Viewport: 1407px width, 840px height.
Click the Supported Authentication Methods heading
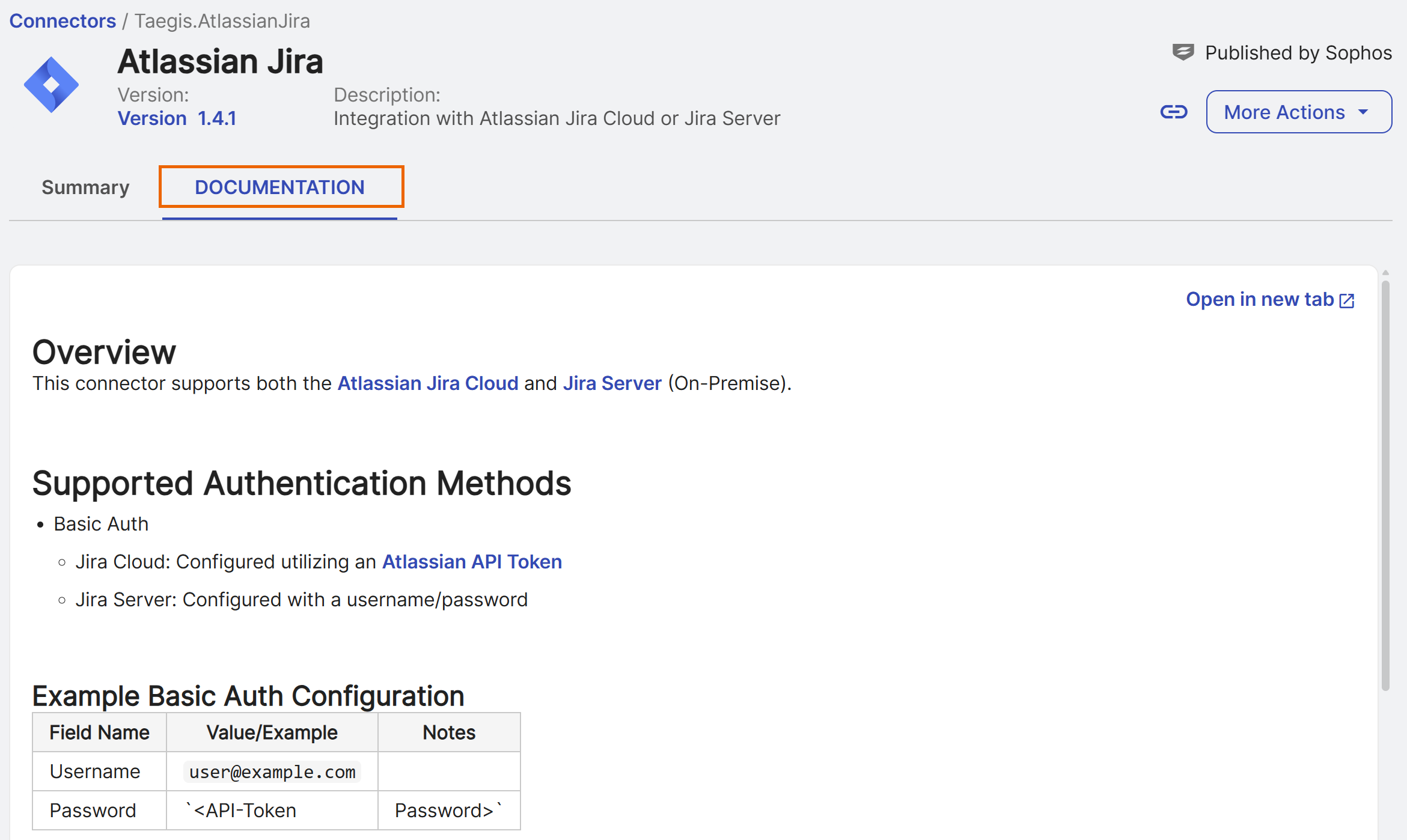302,484
